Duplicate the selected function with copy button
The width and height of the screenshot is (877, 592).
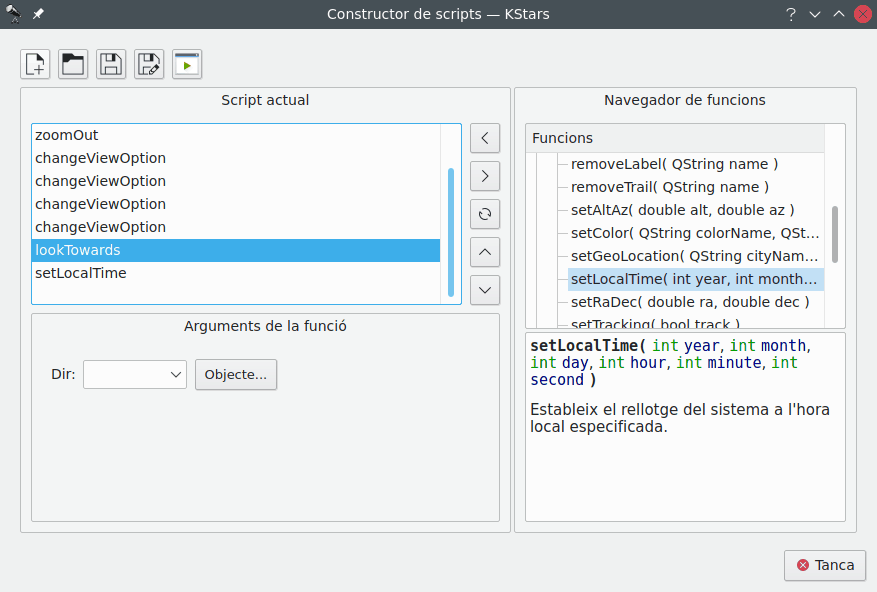pyautogui.click(x=484, y=214)
